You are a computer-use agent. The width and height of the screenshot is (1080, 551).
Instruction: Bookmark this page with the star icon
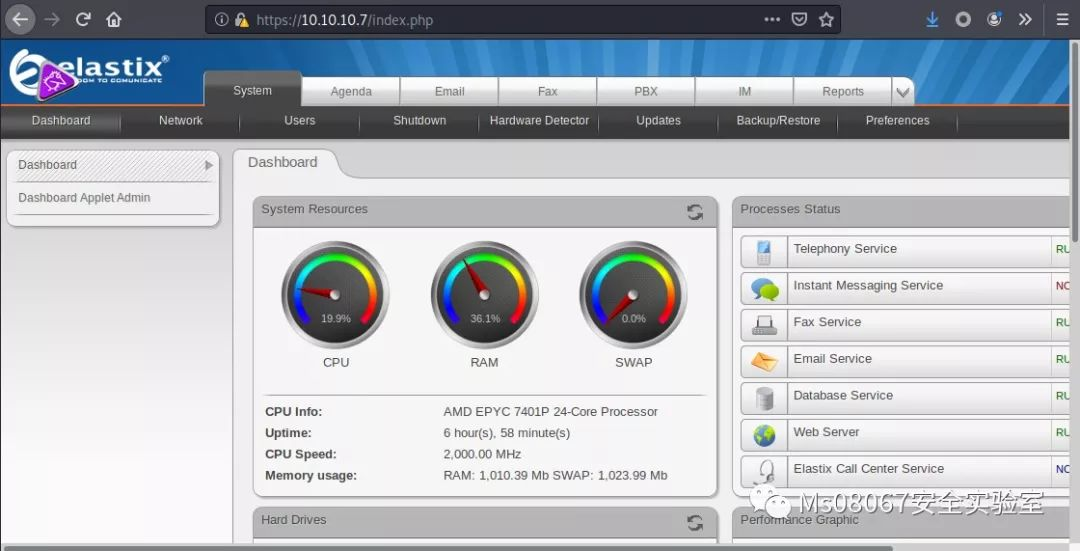826,19
